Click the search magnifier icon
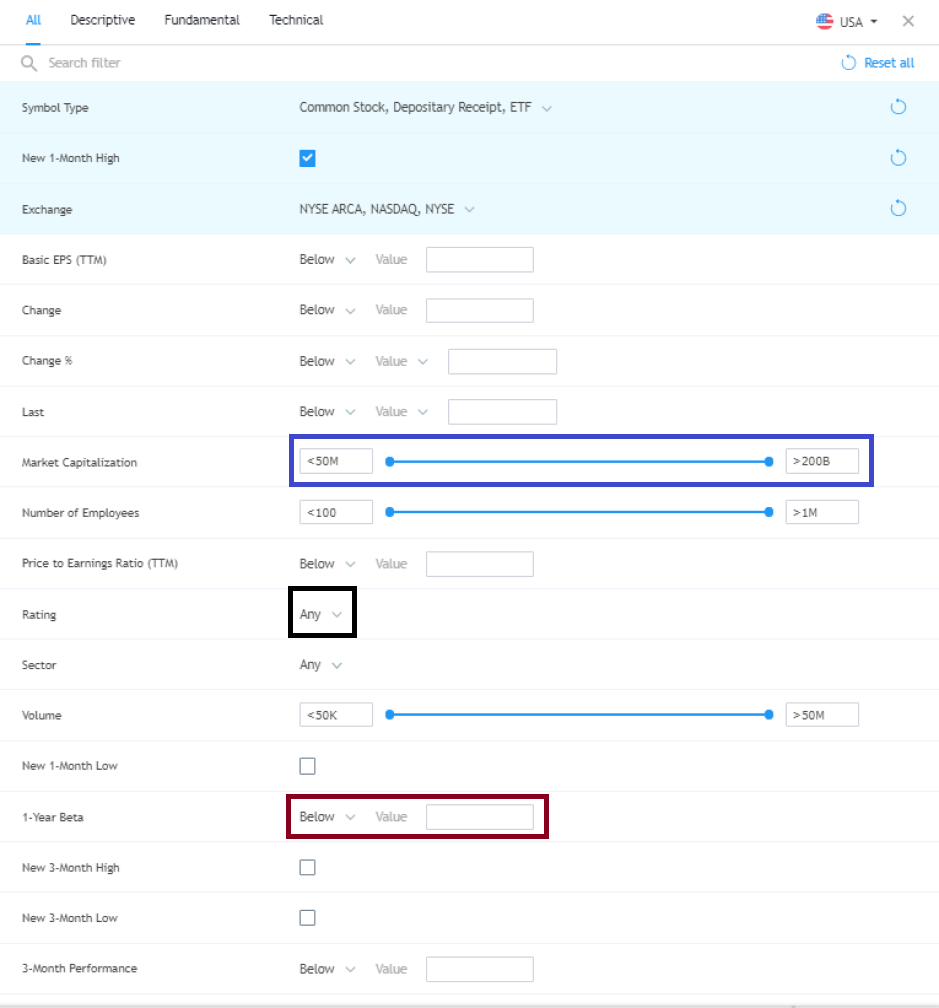 point(29,63)
